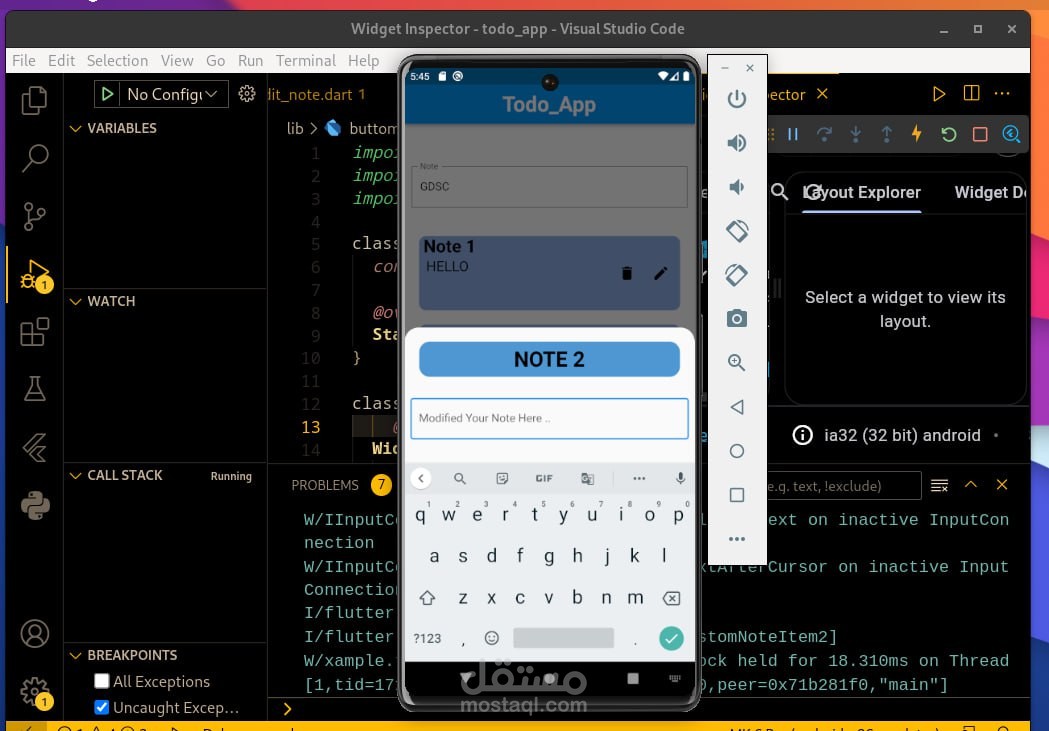Click emulator Back triangle button

click(737, 407)
